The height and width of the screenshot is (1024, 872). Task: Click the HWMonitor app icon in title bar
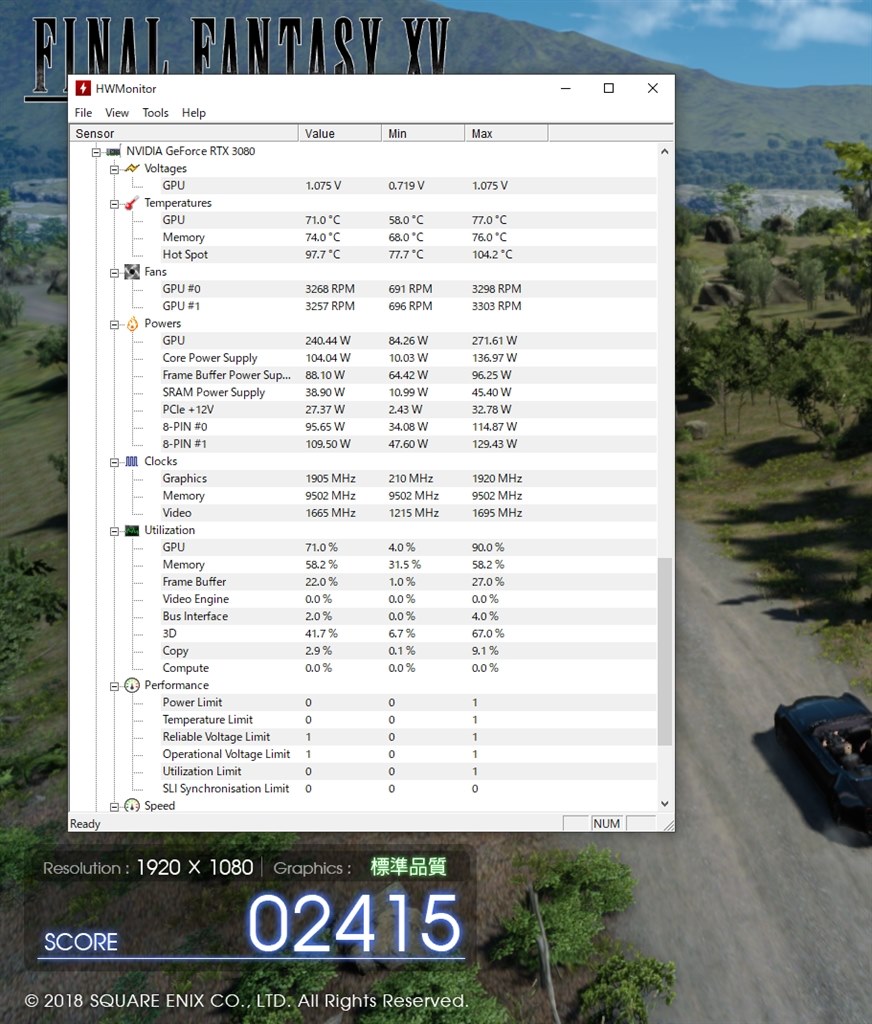(83, 88)
